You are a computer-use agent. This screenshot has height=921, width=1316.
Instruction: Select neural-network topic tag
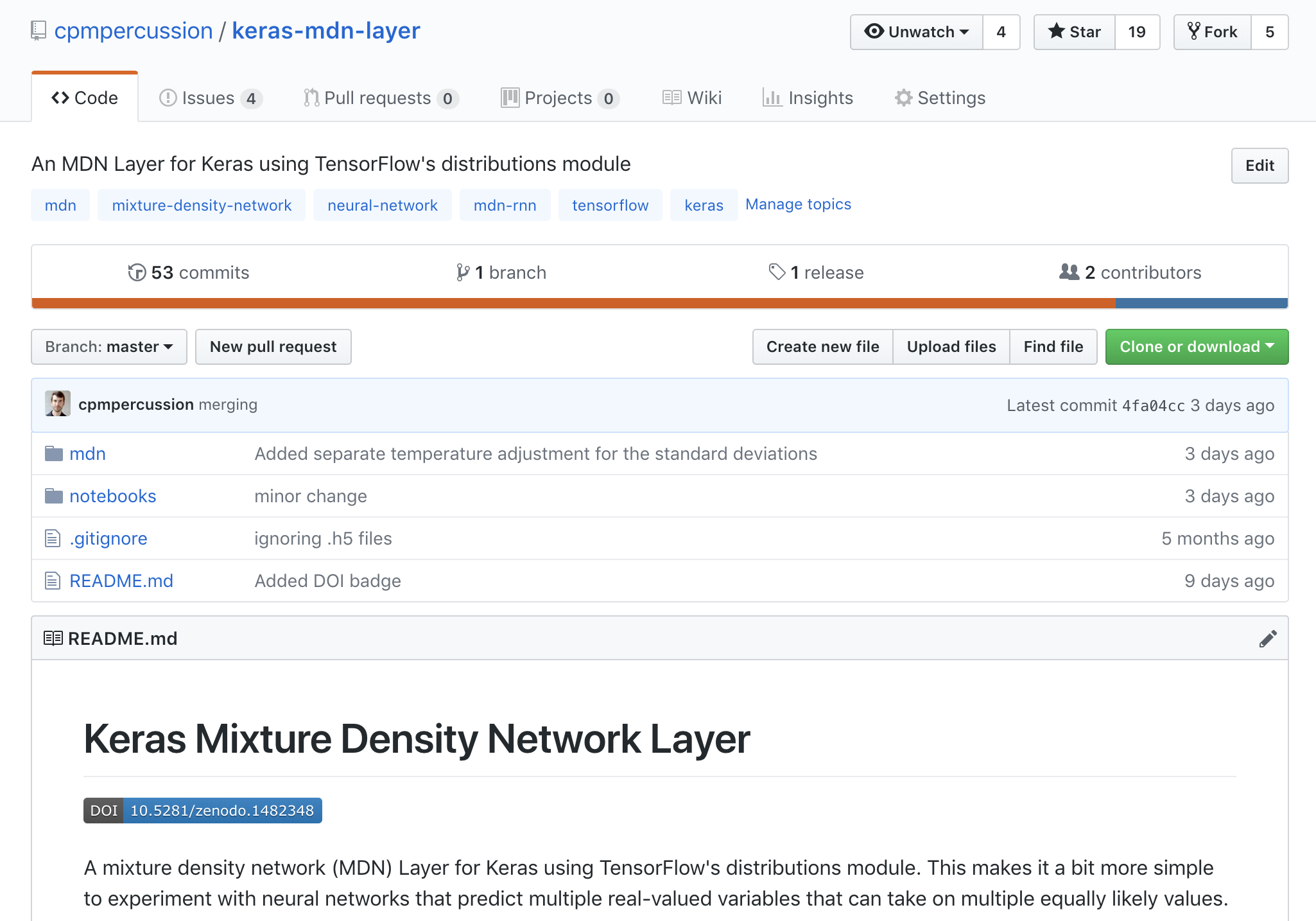[383, 206]
